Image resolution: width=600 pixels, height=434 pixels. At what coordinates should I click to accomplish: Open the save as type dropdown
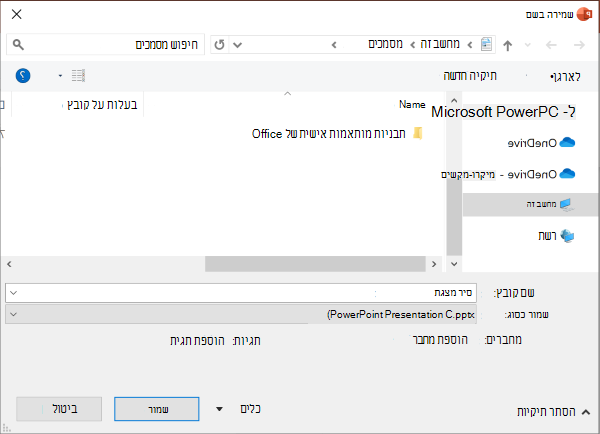tap(241, 314)
